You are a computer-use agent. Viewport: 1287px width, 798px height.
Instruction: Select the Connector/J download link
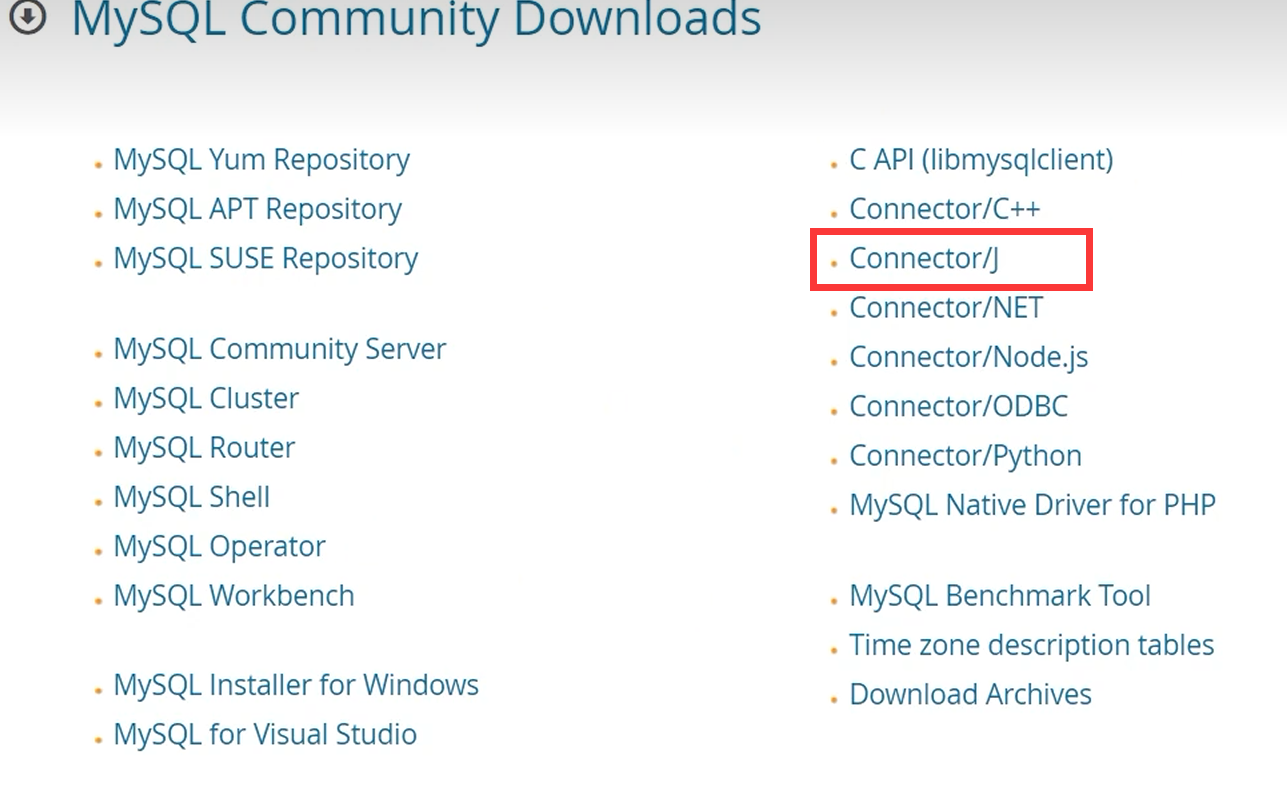point(924,258)
